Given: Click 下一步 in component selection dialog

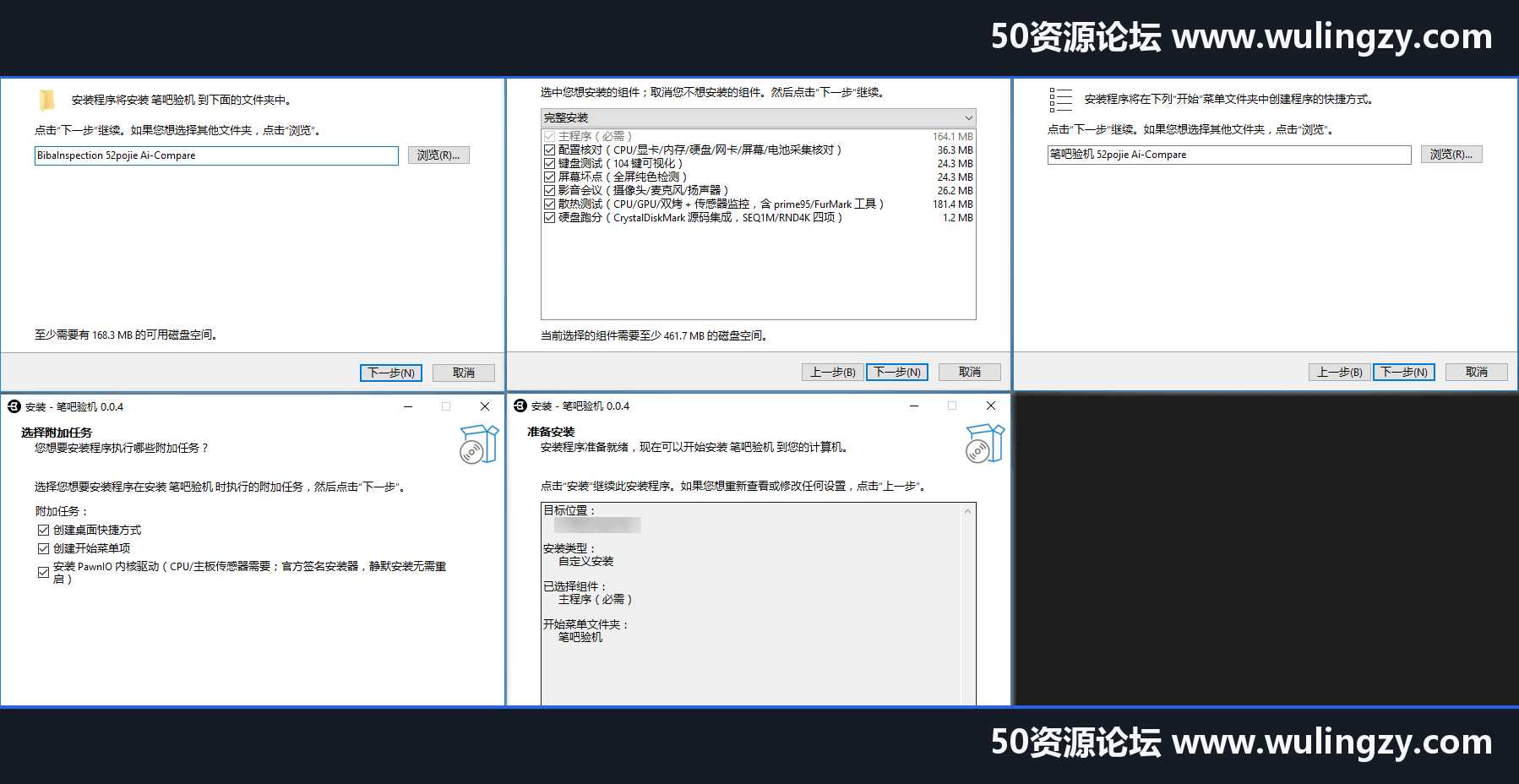Looking at the screenshot, I should click(897, 372).
